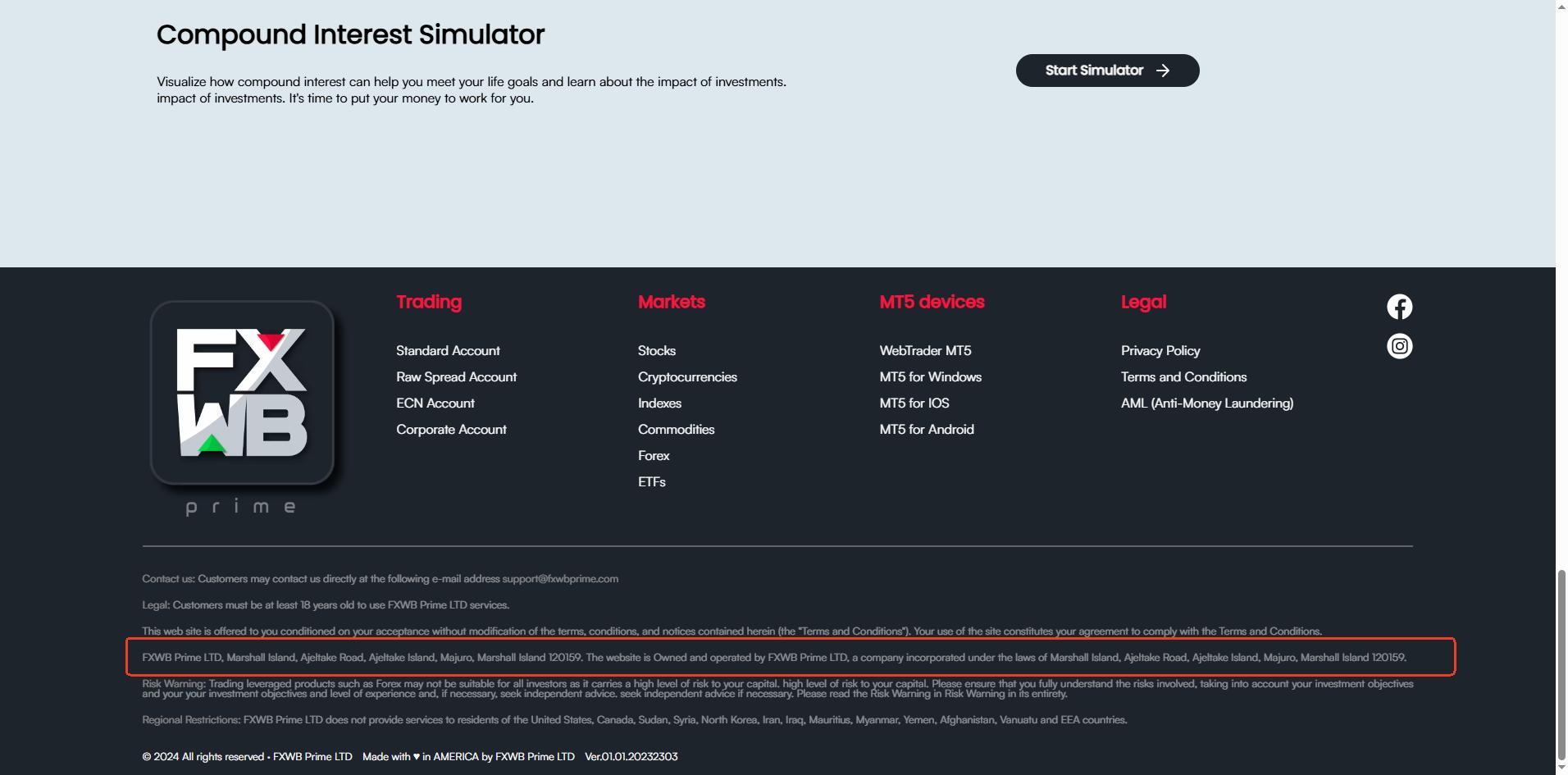Open the Instagram social icon

[x=1399, y=346]
